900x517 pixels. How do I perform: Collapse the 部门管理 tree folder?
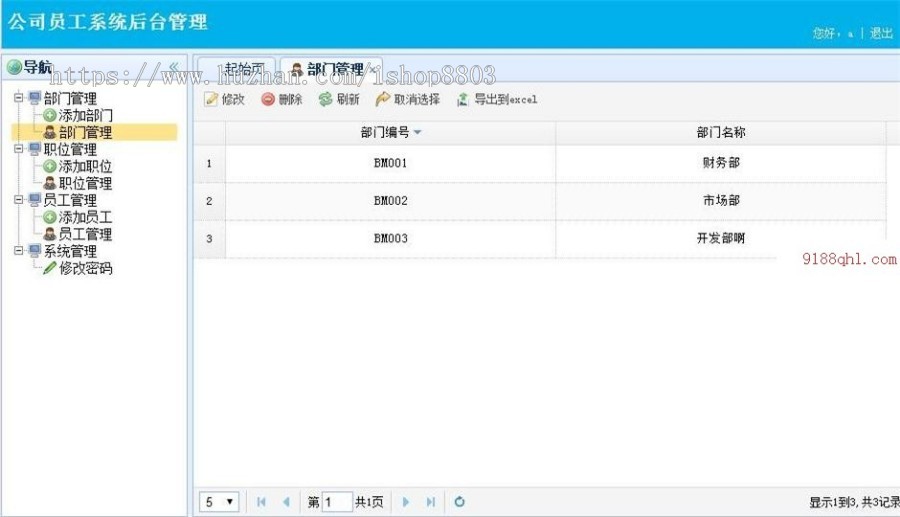click(18, 98)
